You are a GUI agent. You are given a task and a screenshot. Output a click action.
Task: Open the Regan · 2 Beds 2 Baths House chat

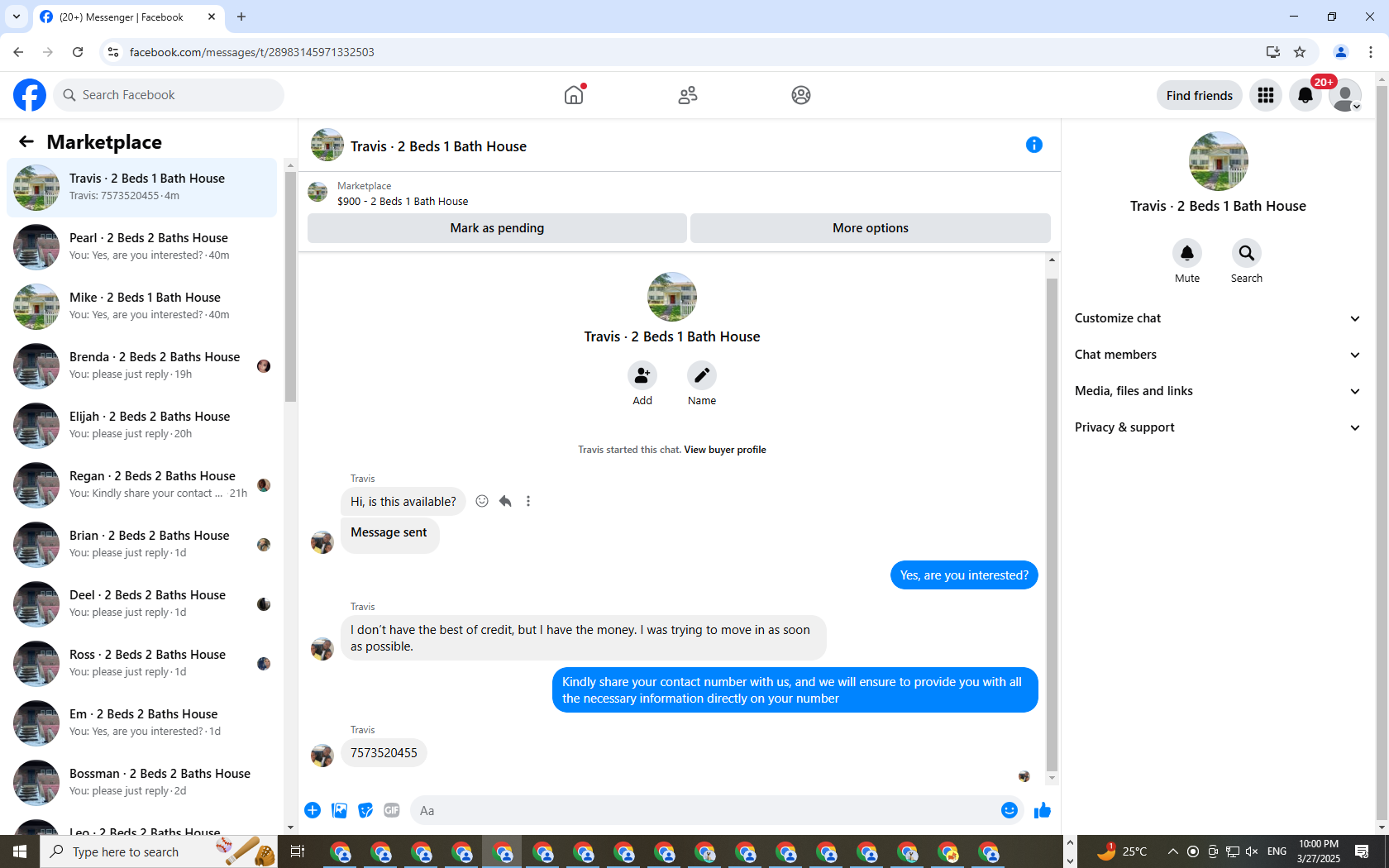[142, 484]
